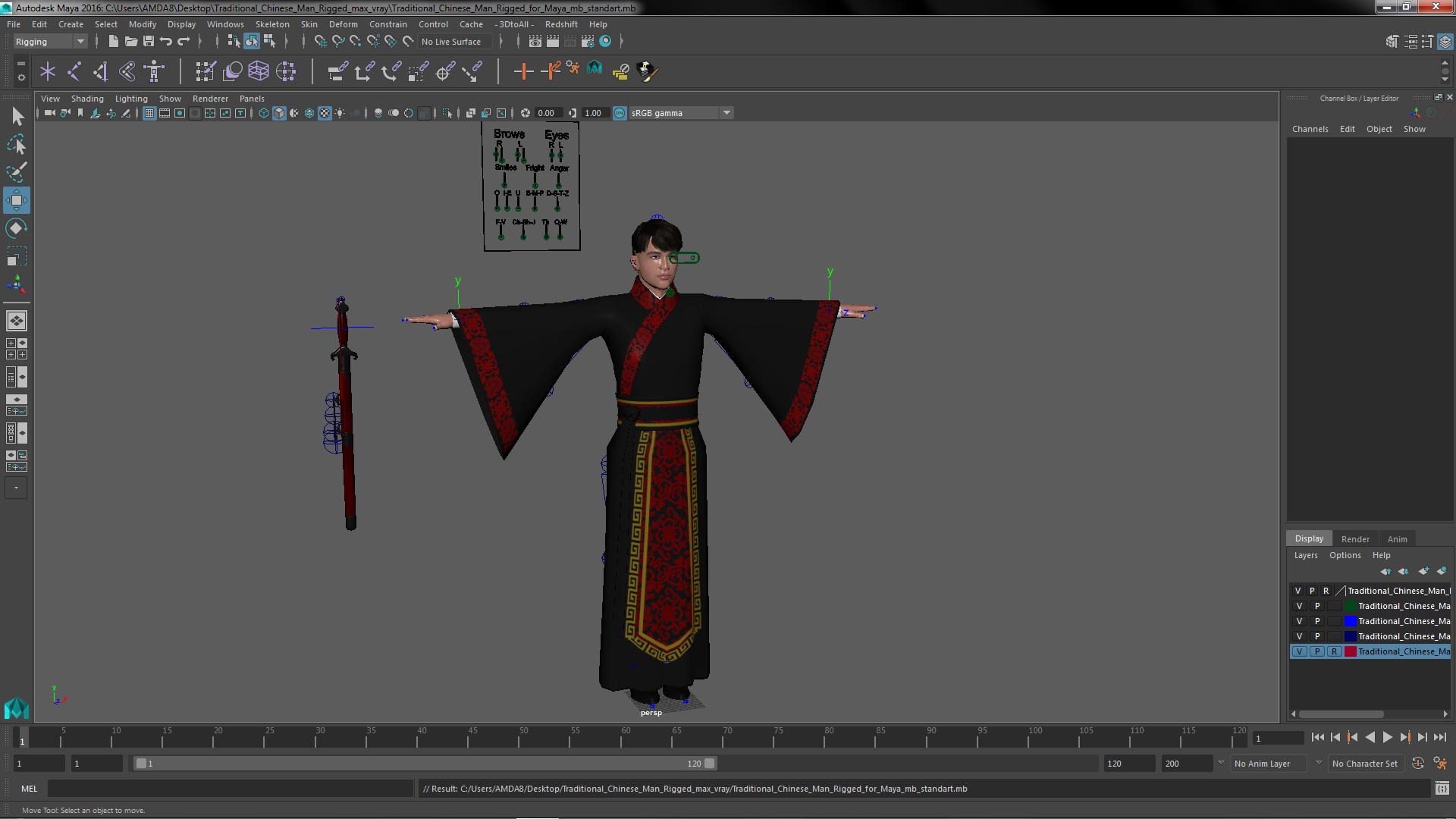Viewport: 1456px width, 819px height.
Task: Toggle Textured display in viewport toolbar
Action: pyautogui.click(x=325, y=113)
